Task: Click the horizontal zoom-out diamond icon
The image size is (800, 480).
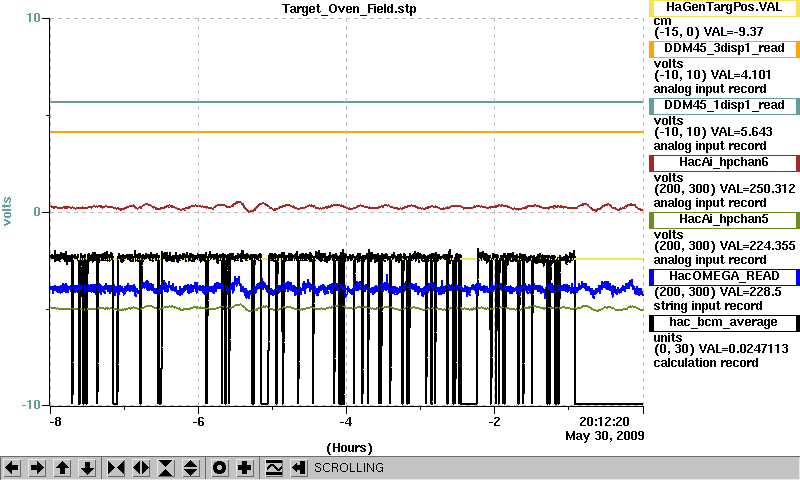Action: (141, 468)
